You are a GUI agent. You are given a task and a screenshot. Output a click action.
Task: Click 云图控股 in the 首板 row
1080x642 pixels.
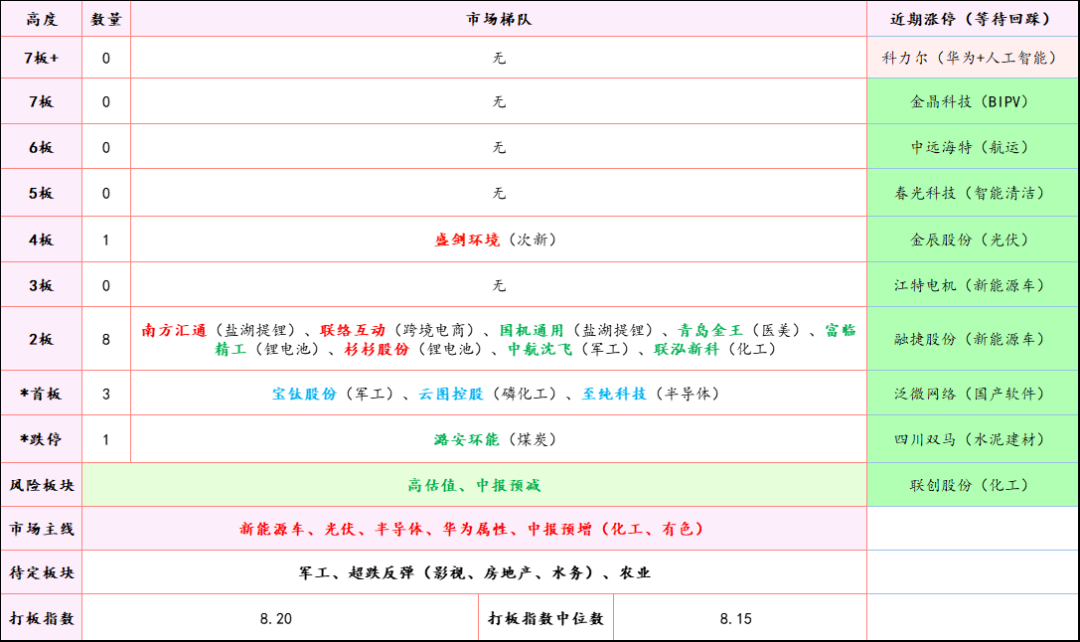click(450, 393)
